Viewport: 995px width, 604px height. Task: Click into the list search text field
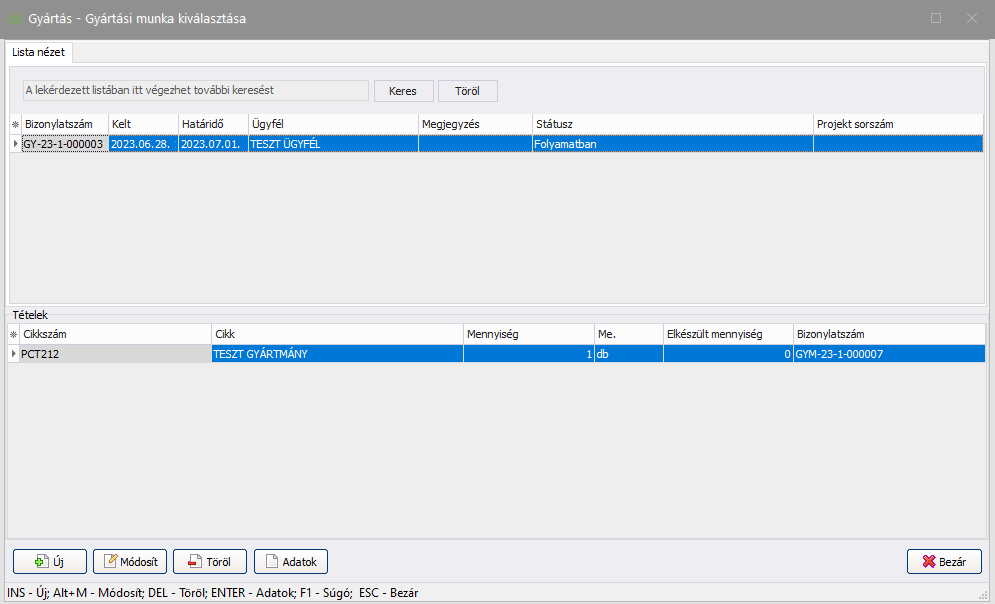tap(195, 91)
